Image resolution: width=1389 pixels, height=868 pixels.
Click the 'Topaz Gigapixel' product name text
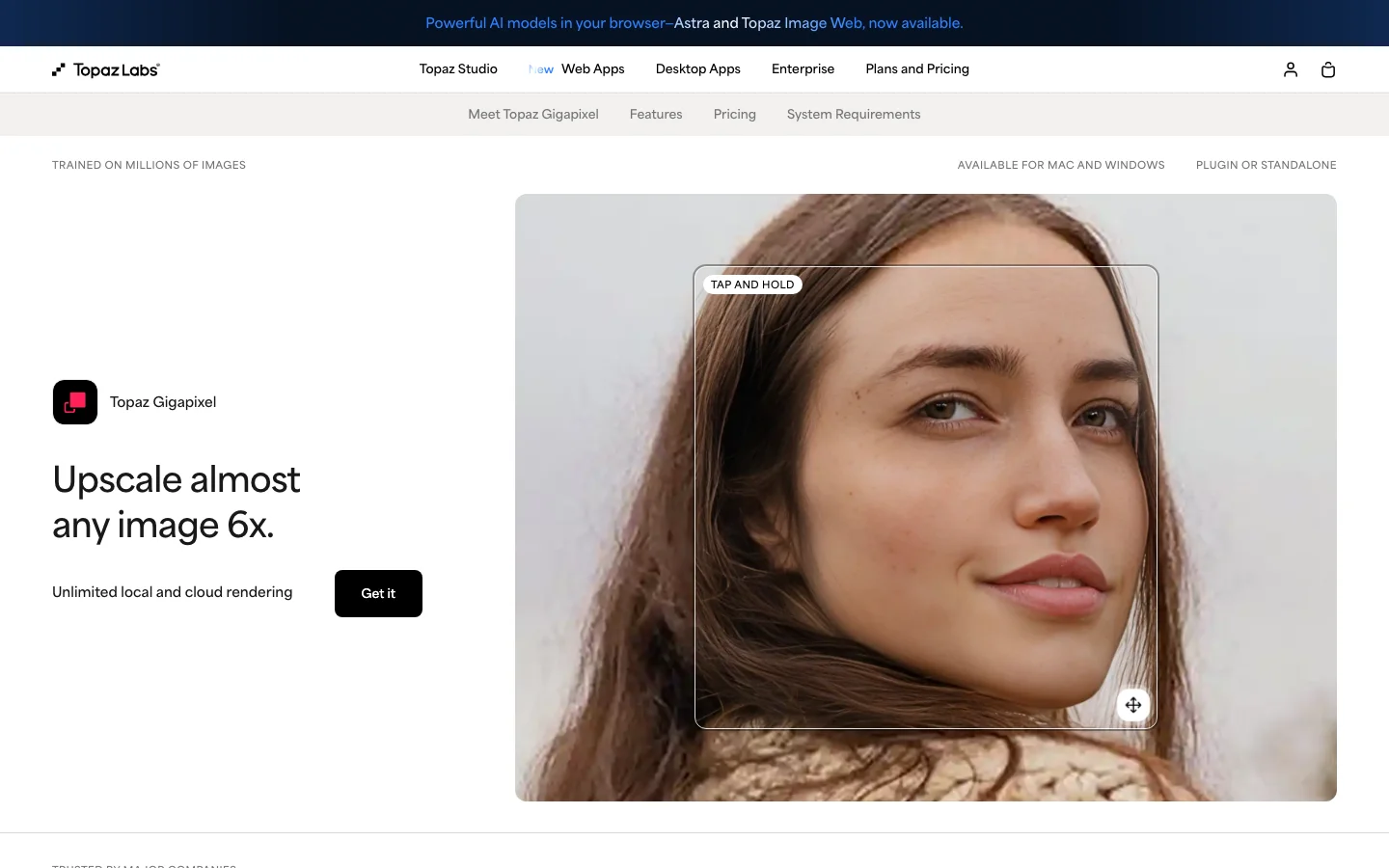coord(163,402)
